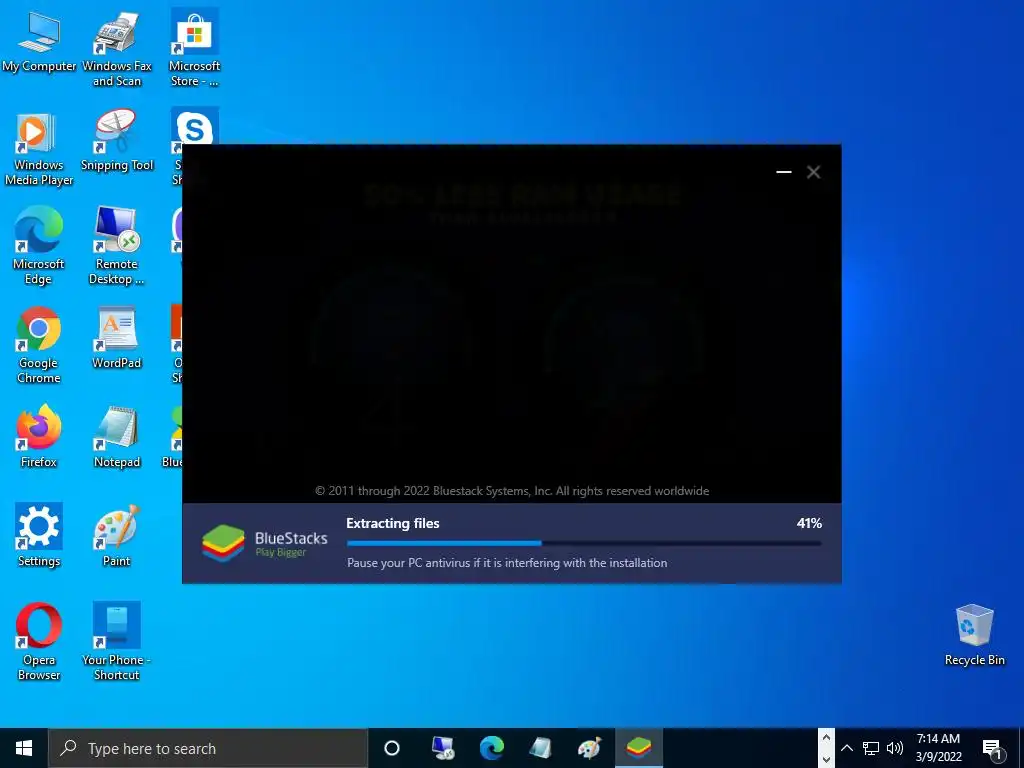1024x768 pixels.
Task: Launch Opera Browser desktop shortcut
Action: [39, 642]
